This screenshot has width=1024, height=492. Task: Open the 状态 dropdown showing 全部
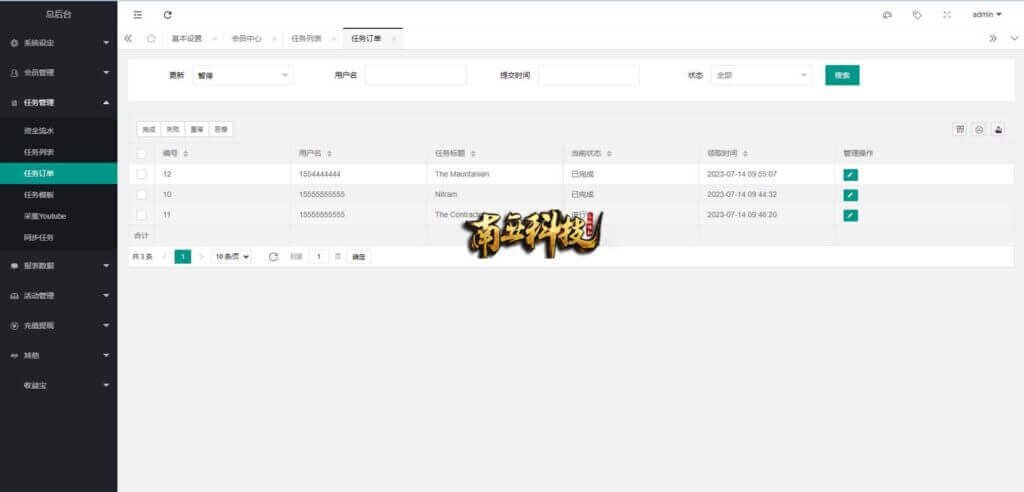pyautogui.click(x=761, y=75)
